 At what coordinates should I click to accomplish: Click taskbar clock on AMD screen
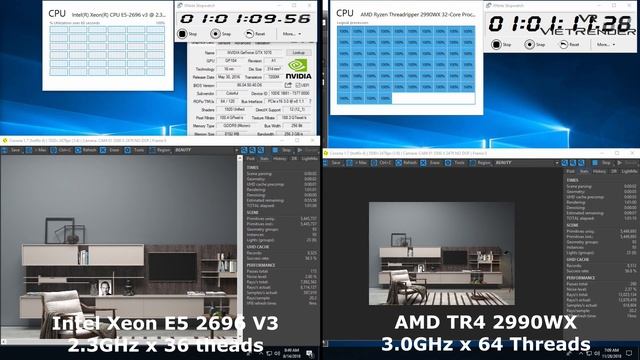(611, 353)
